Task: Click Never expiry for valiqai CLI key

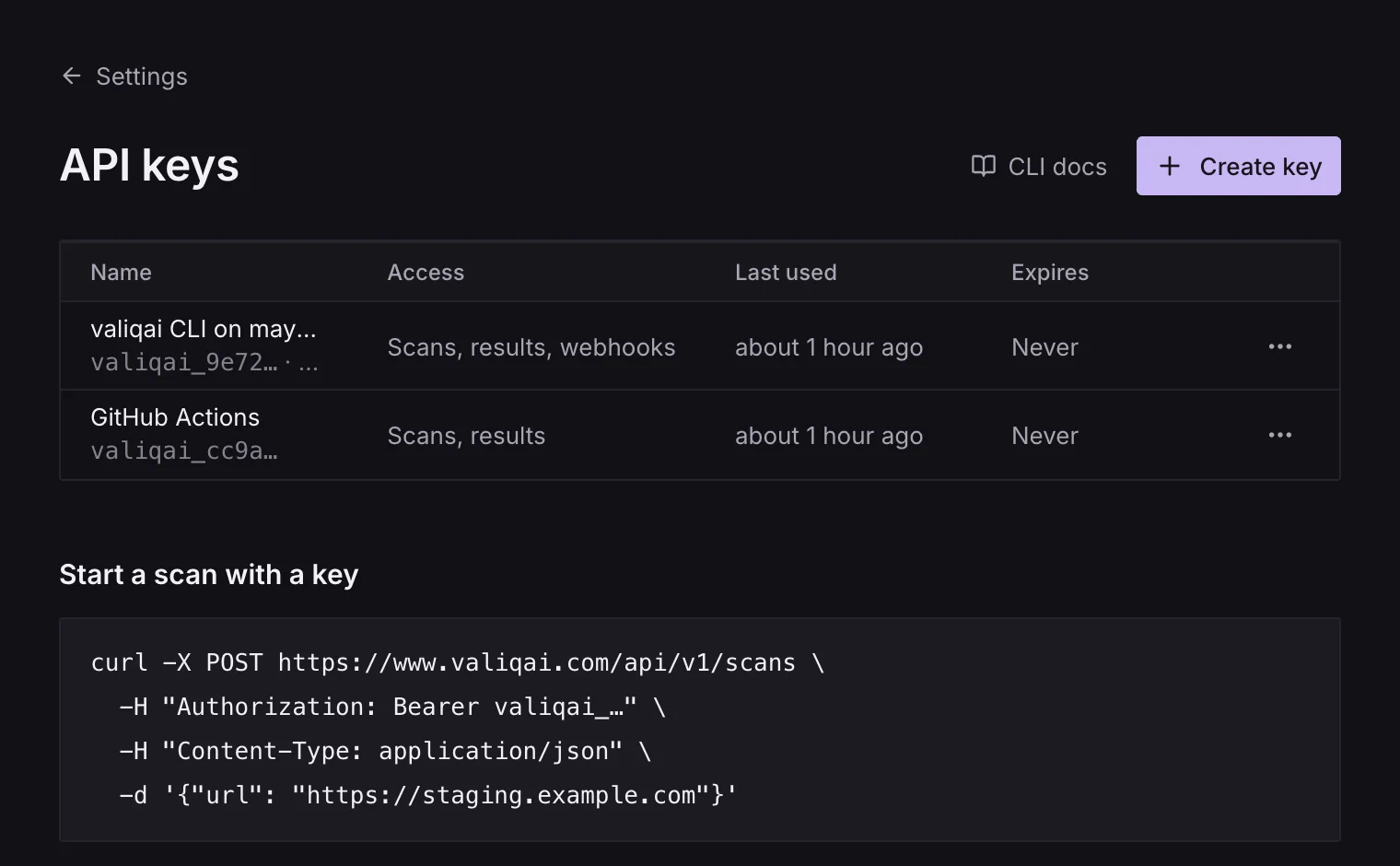Action: (x=1044, y=347)
